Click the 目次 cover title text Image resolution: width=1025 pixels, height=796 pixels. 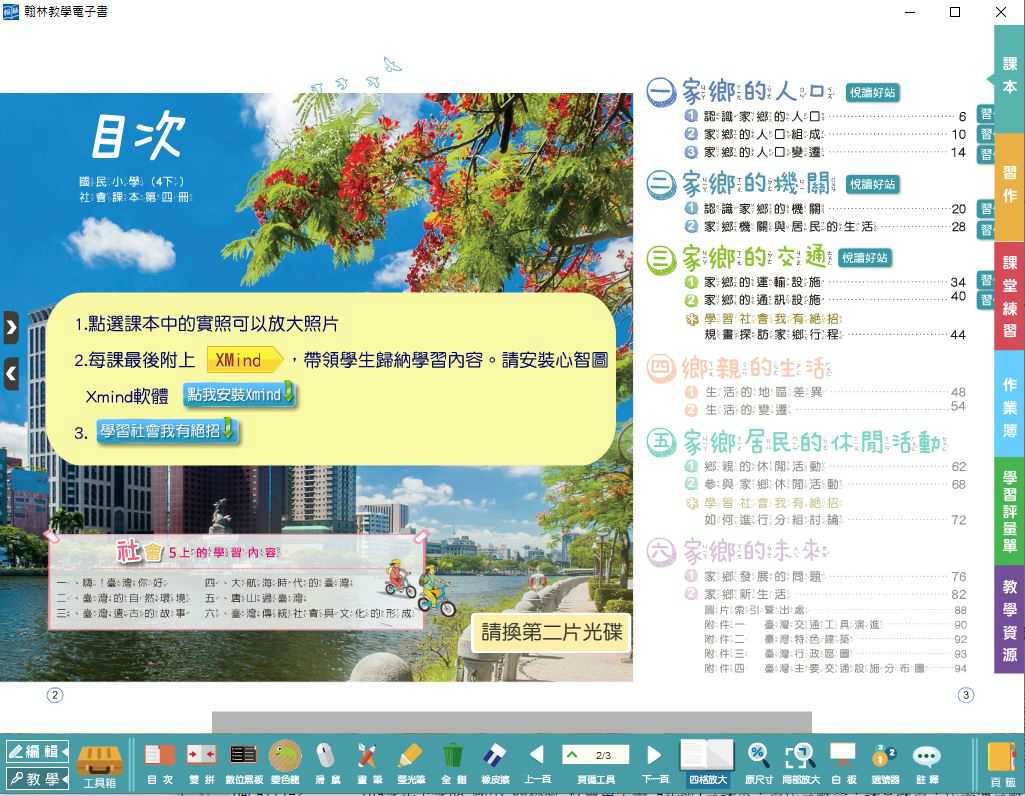click(138, 136)
